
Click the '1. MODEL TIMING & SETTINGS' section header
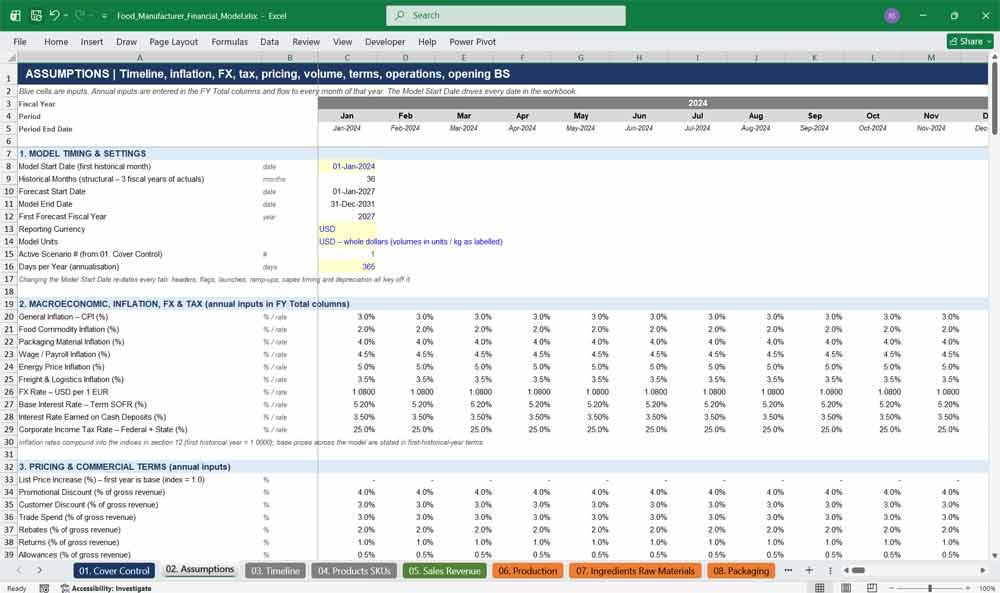[x=82, y=154]
